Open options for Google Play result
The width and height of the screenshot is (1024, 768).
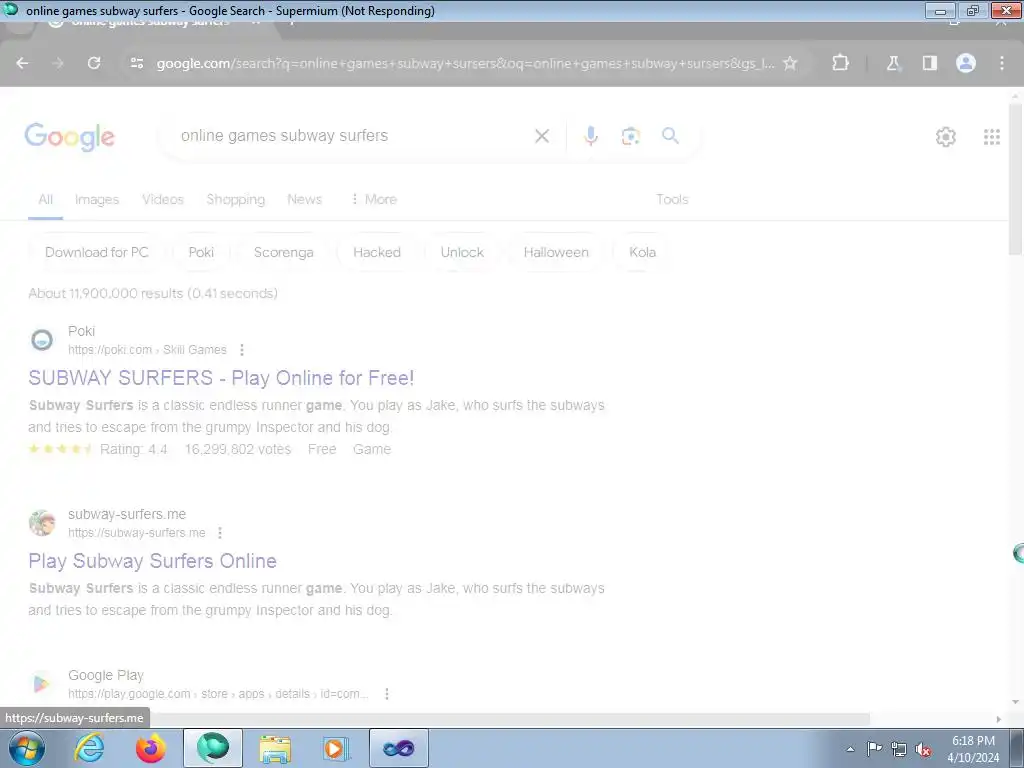387,694
